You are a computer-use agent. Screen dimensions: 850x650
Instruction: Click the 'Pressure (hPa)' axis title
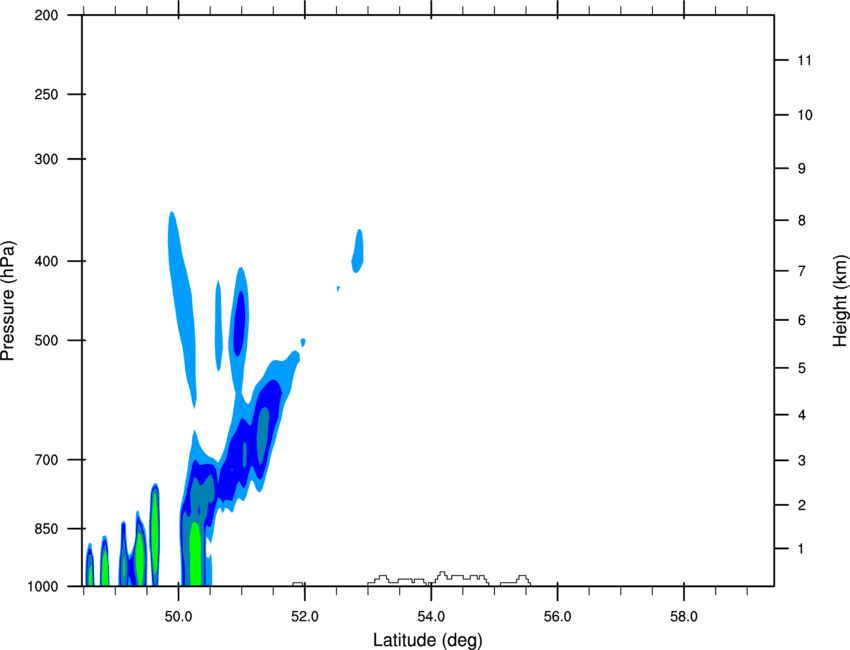click(x=8, y=301)
